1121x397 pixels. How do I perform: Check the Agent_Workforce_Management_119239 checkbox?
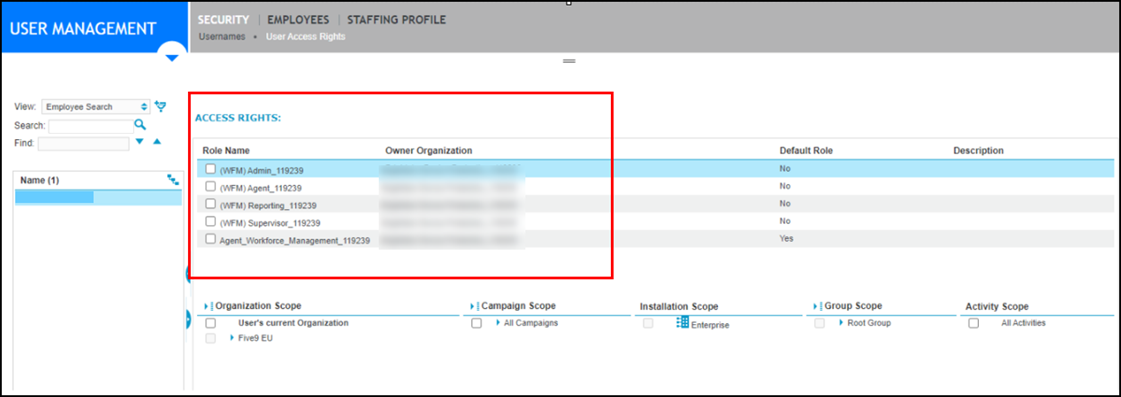pos(210,239)
